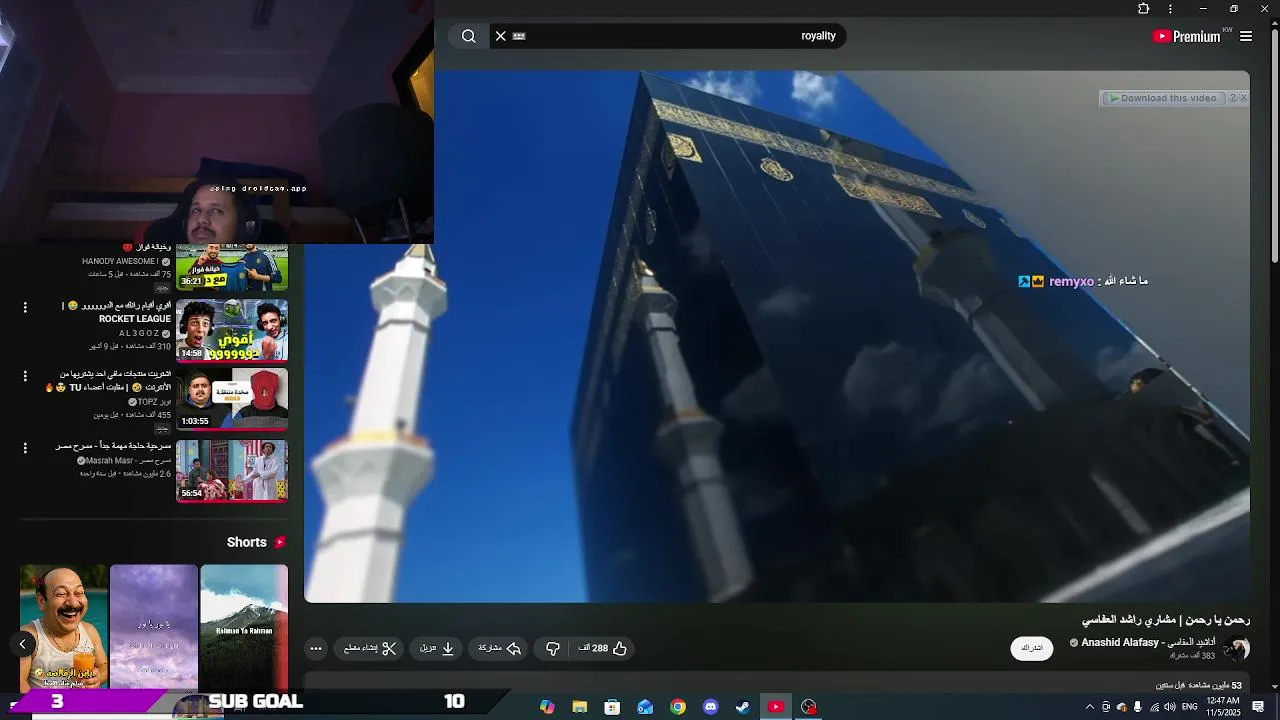The image size is (1280, 720).
Task: Open the 'Rahman Ya Rahman' mountain Short
Action: coord(244,627)
